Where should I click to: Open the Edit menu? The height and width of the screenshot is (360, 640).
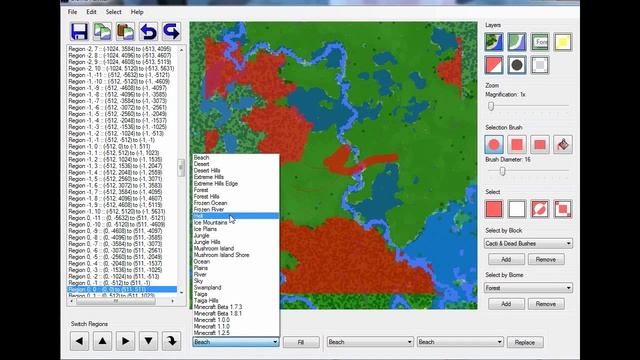[x=91, y=12]
